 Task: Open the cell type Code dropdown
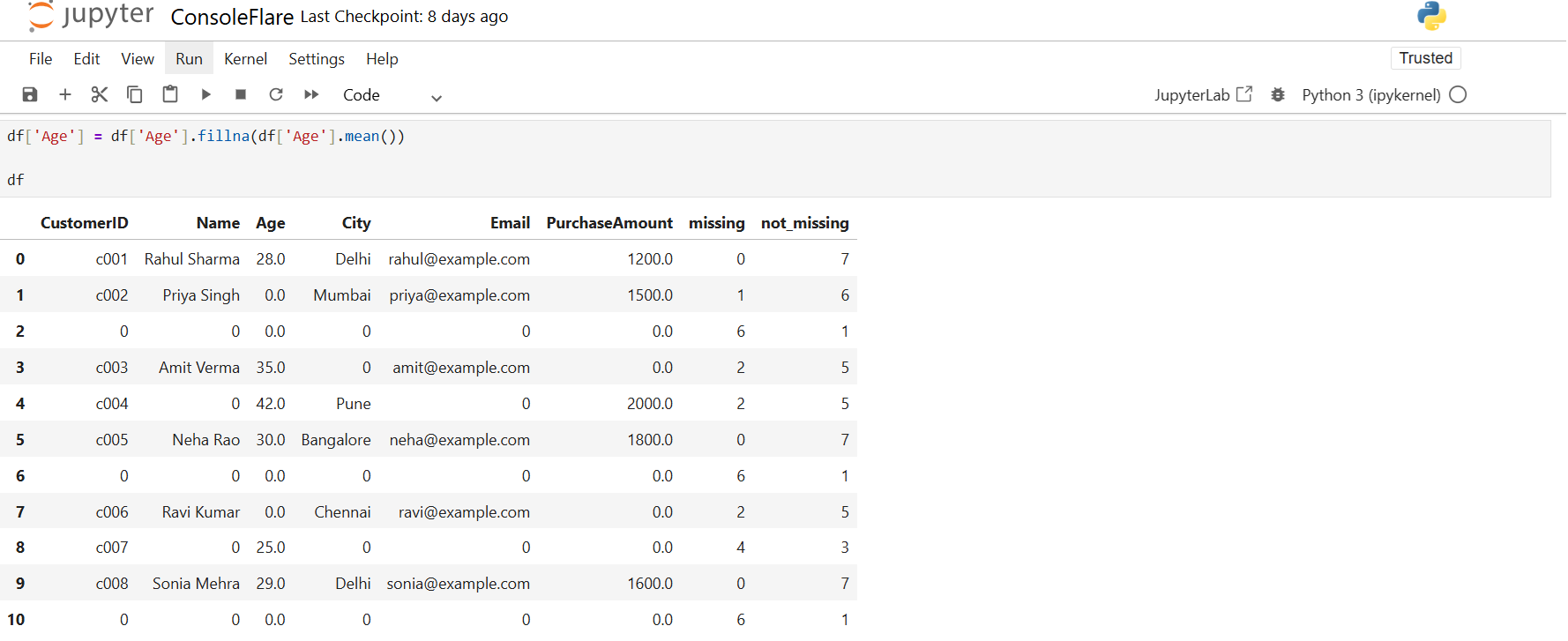pyautogui.click(x=392, y=95)
